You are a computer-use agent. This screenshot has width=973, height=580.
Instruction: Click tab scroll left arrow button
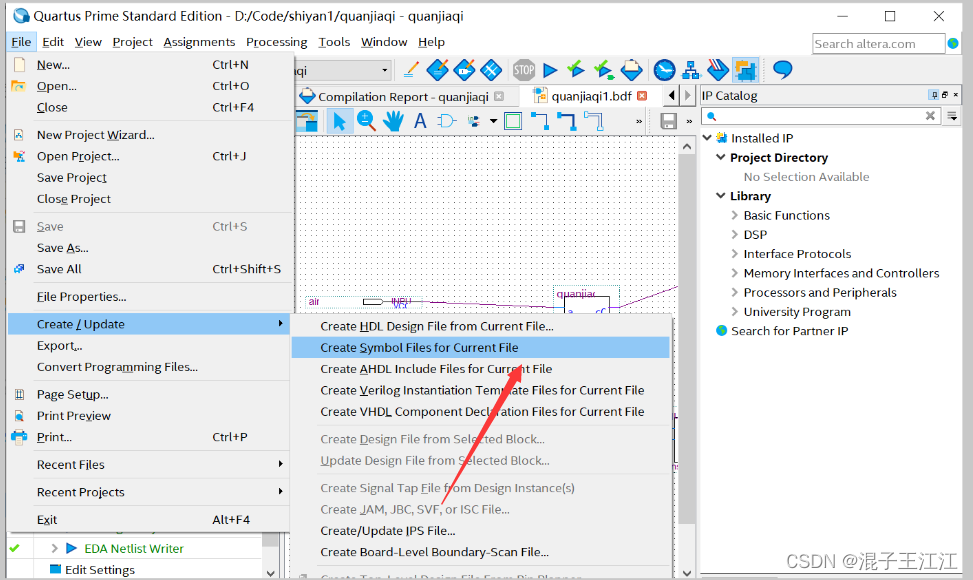coord(672,96)
